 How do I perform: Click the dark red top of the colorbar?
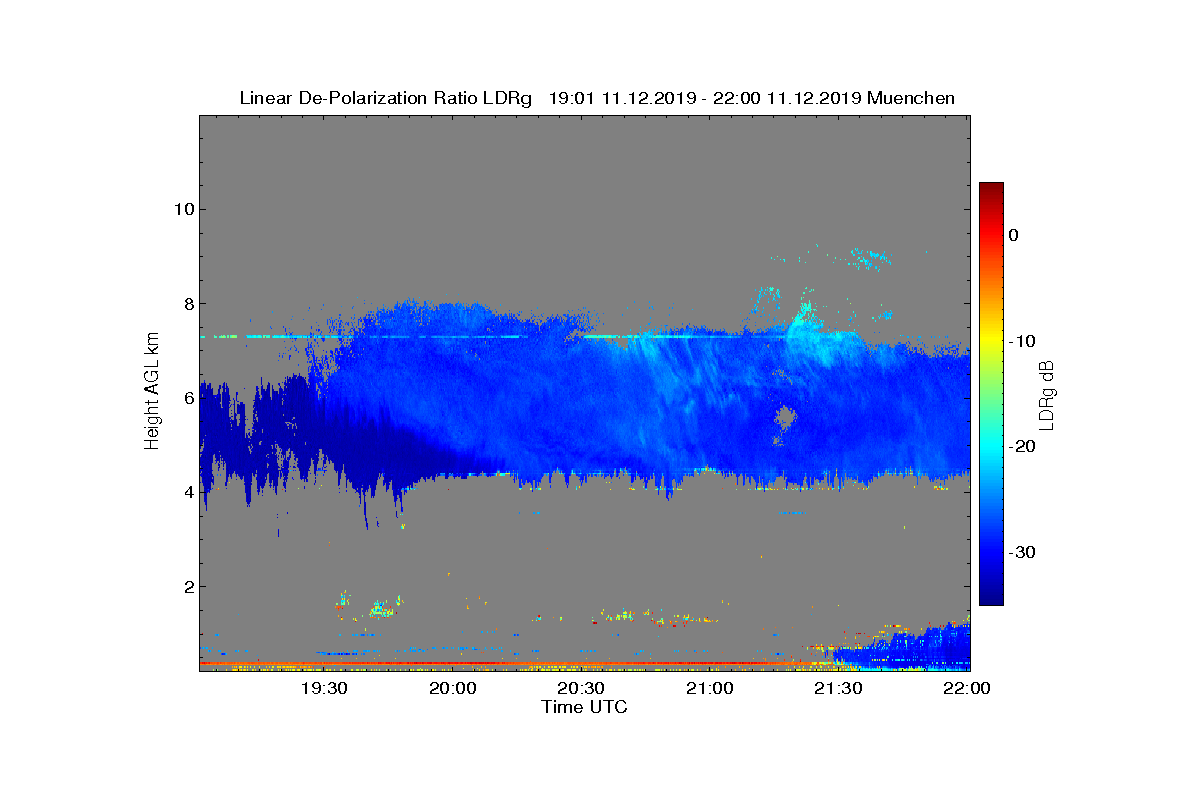click(x=991, y=190)
